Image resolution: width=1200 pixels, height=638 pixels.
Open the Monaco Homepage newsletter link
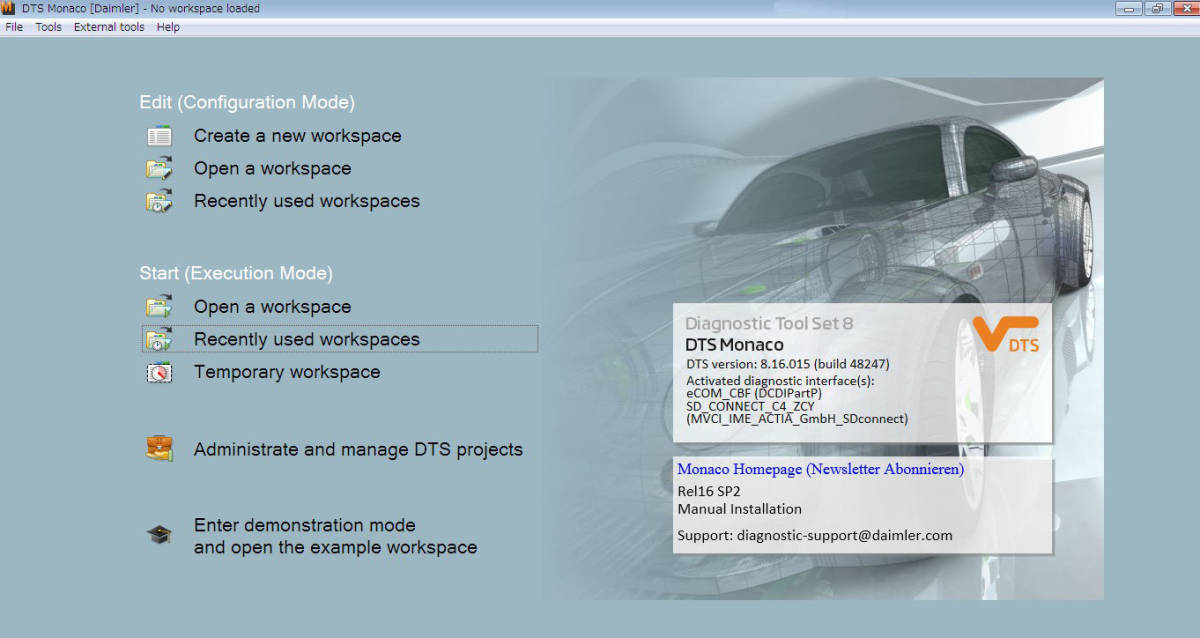821,469
